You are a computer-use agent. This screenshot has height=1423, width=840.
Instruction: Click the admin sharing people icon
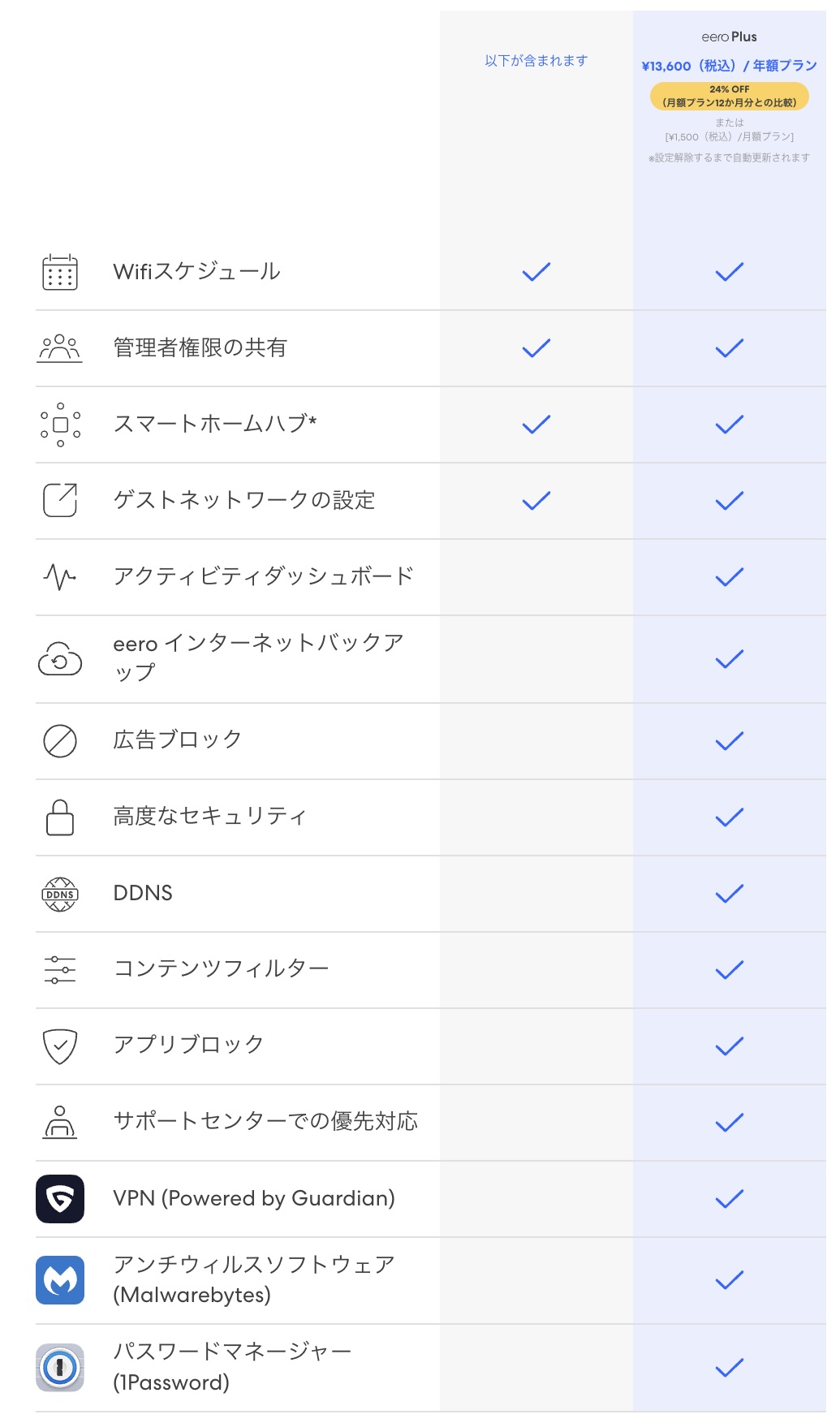59,348
